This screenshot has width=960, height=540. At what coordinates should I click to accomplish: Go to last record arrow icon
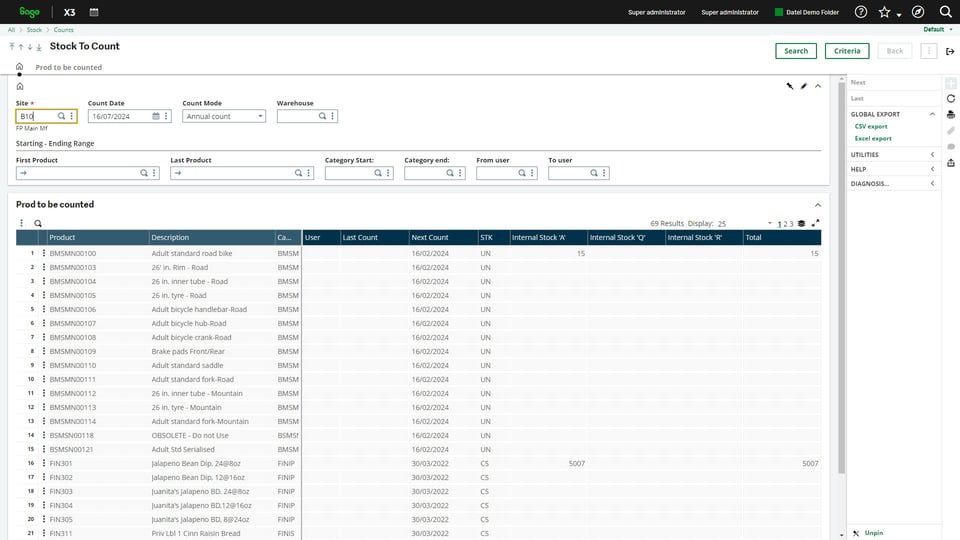pos(39,47)
